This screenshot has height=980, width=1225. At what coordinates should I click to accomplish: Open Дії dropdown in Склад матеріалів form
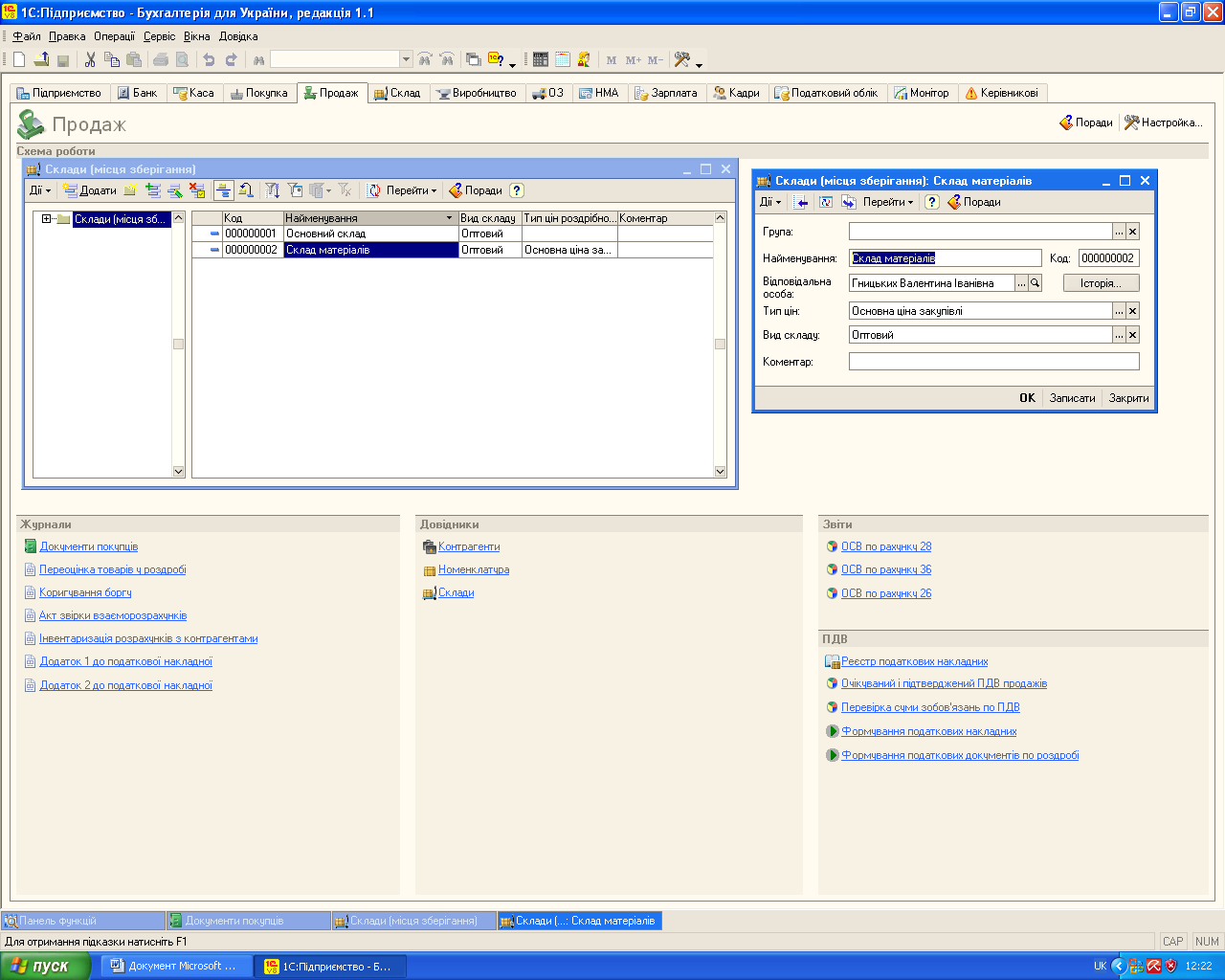click(x=770, y=202)
